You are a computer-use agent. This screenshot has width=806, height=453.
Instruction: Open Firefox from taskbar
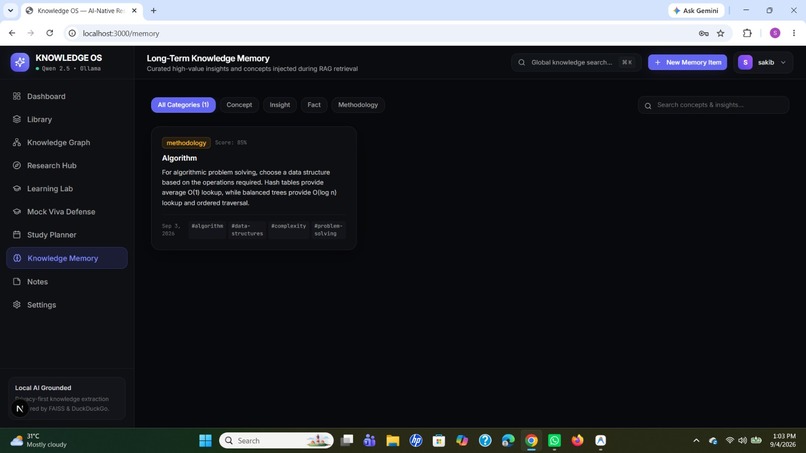click(x=578, y=441)
